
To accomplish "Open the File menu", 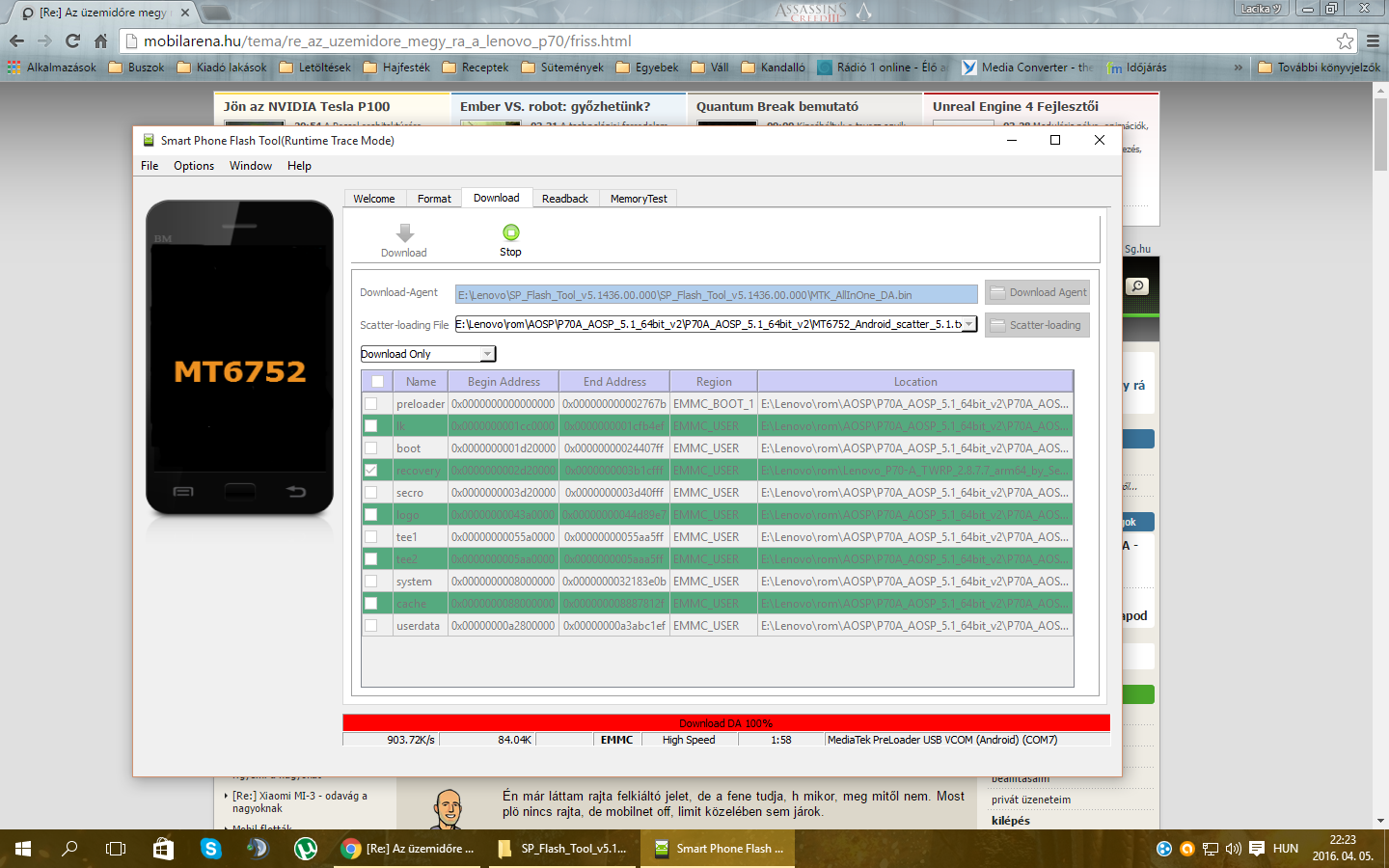I will point(150,166).
